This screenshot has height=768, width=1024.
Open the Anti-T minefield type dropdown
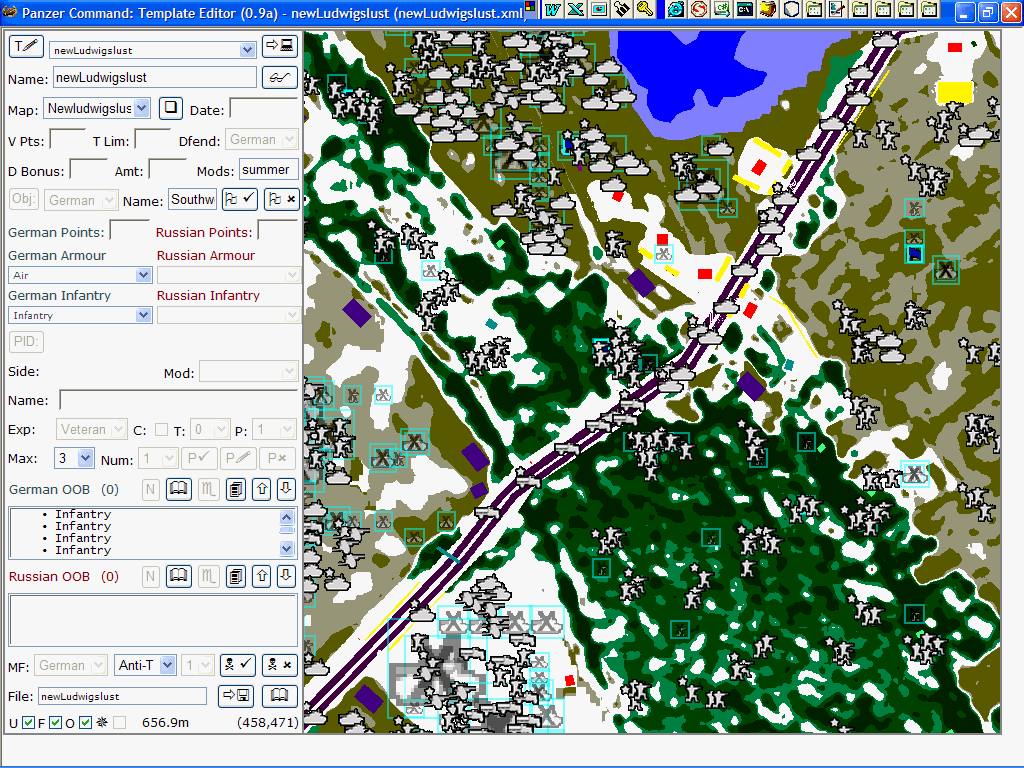coord(167,665)
